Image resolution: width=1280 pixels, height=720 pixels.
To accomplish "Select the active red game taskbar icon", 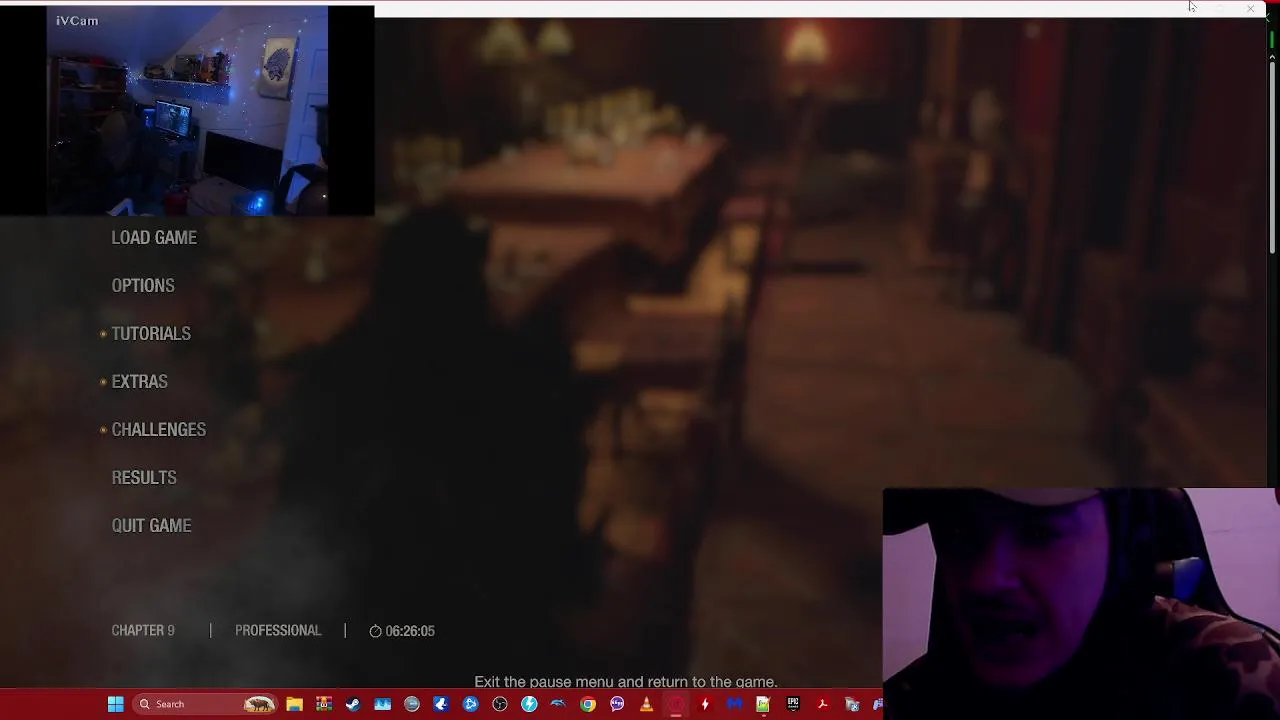I will click(676, 704).
